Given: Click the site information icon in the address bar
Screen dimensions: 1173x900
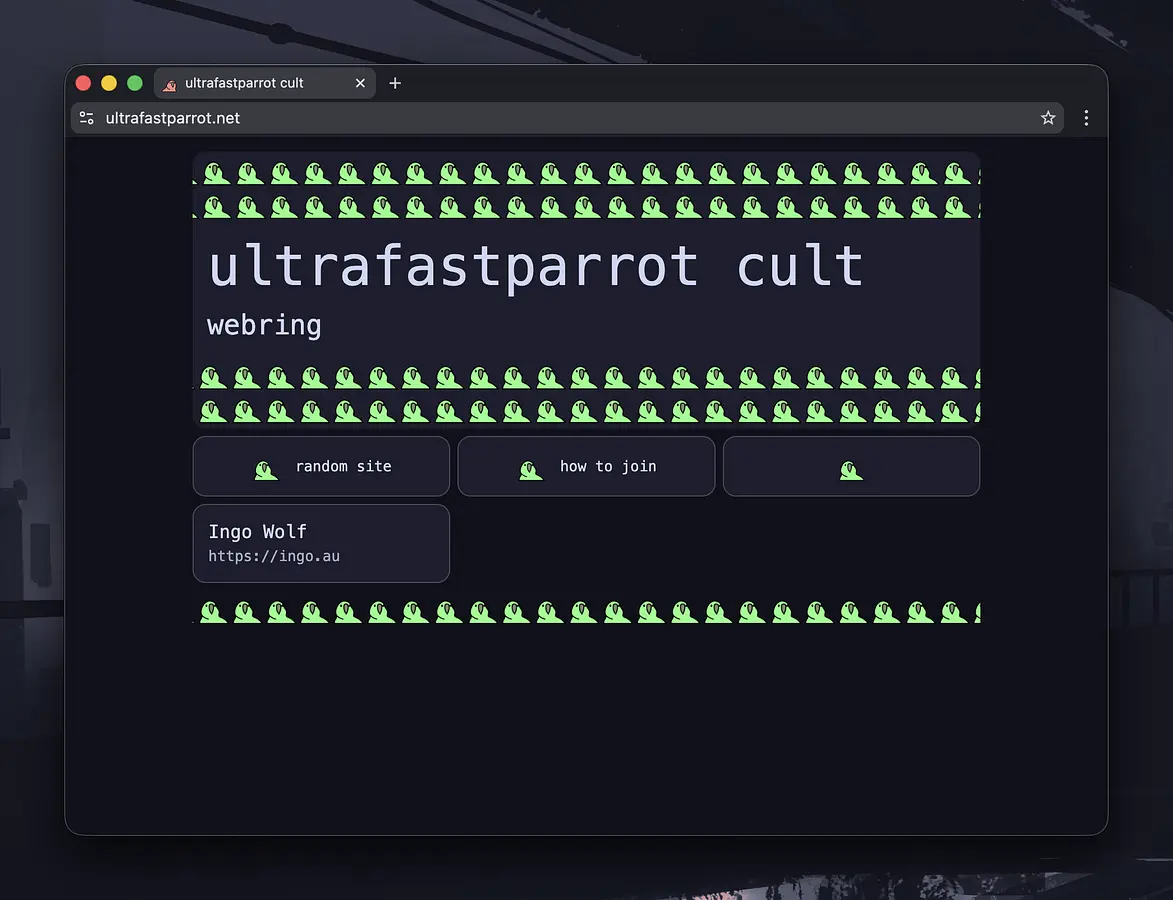Looking at the screenshot, I should click(x=85, y=117).
